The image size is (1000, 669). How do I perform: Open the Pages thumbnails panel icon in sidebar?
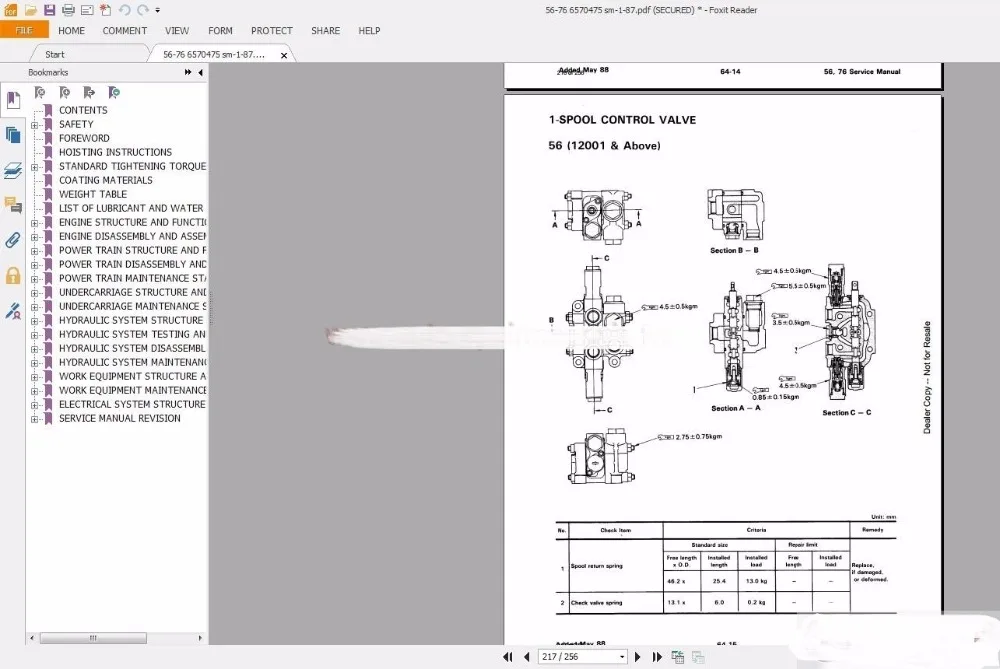13,135
